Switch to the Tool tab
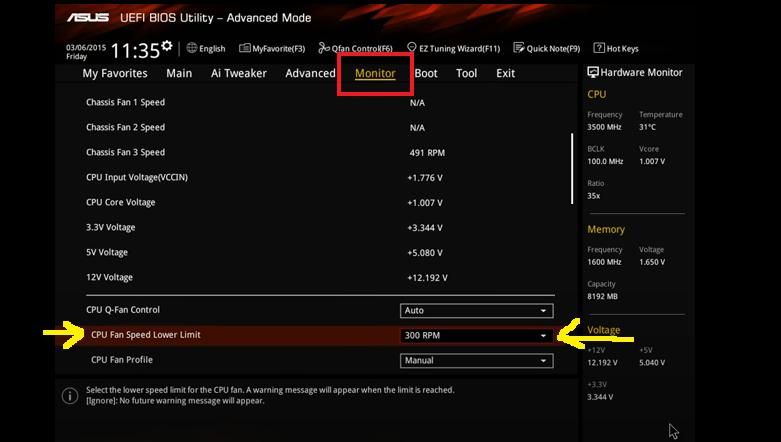781x442 pixels. click(x=467, y=73)
